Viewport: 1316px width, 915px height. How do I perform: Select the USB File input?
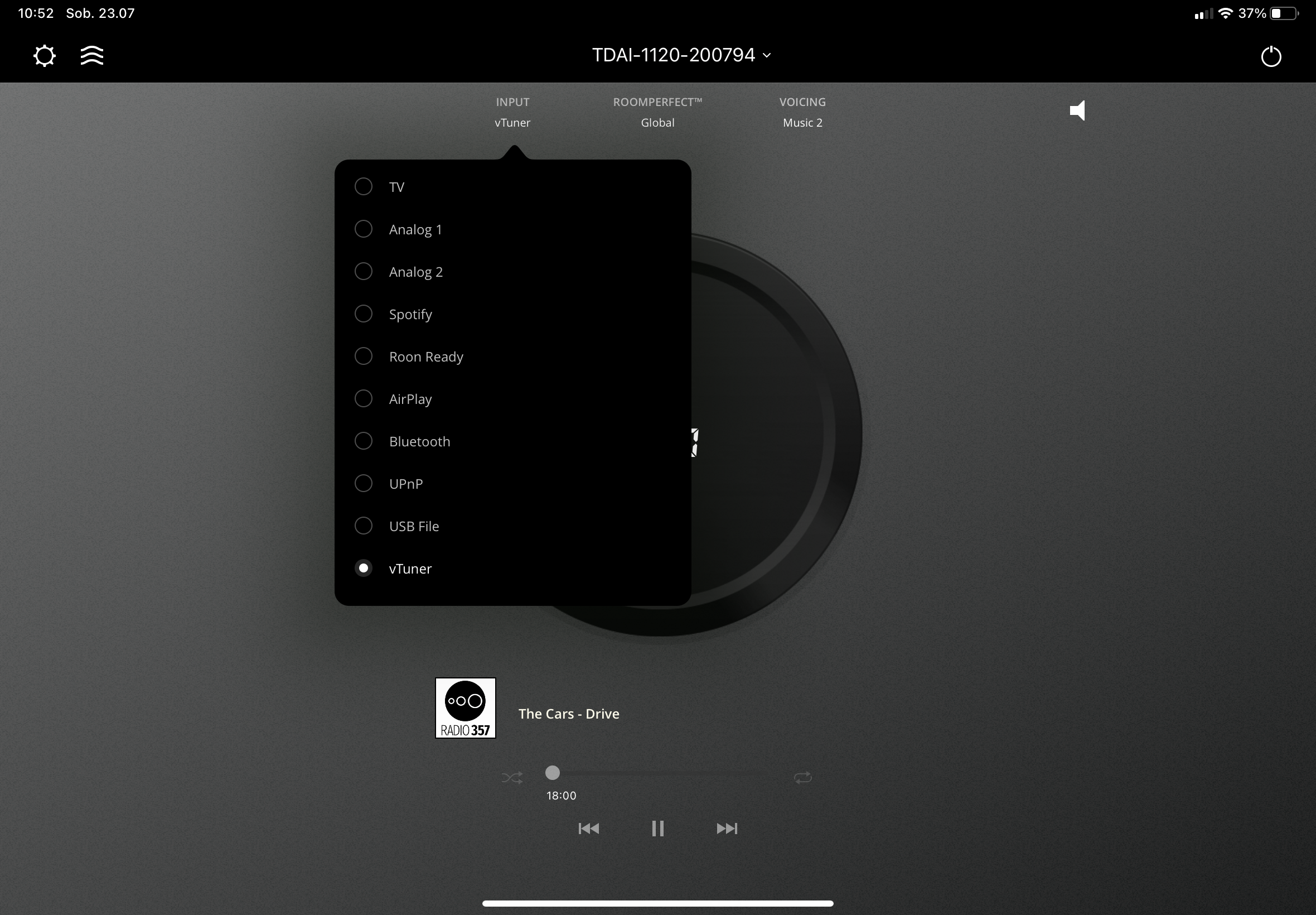pyautogui.click(x=512, y=526)
